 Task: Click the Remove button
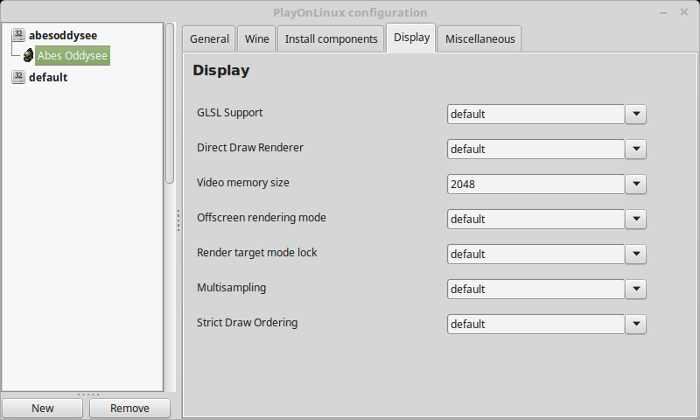(x=130, y=408)
